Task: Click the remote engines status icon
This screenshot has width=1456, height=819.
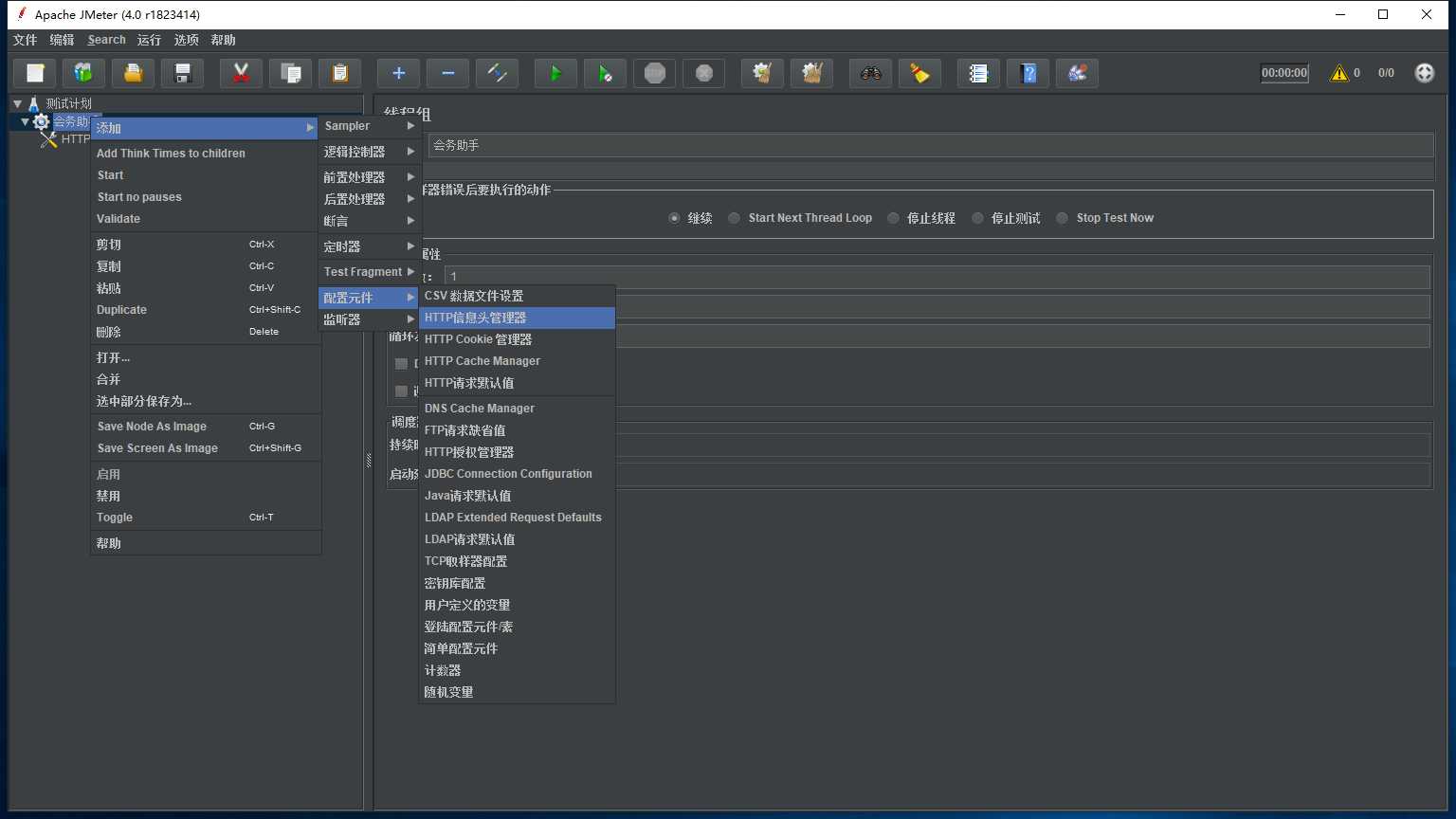Action: coord(1425,73)
